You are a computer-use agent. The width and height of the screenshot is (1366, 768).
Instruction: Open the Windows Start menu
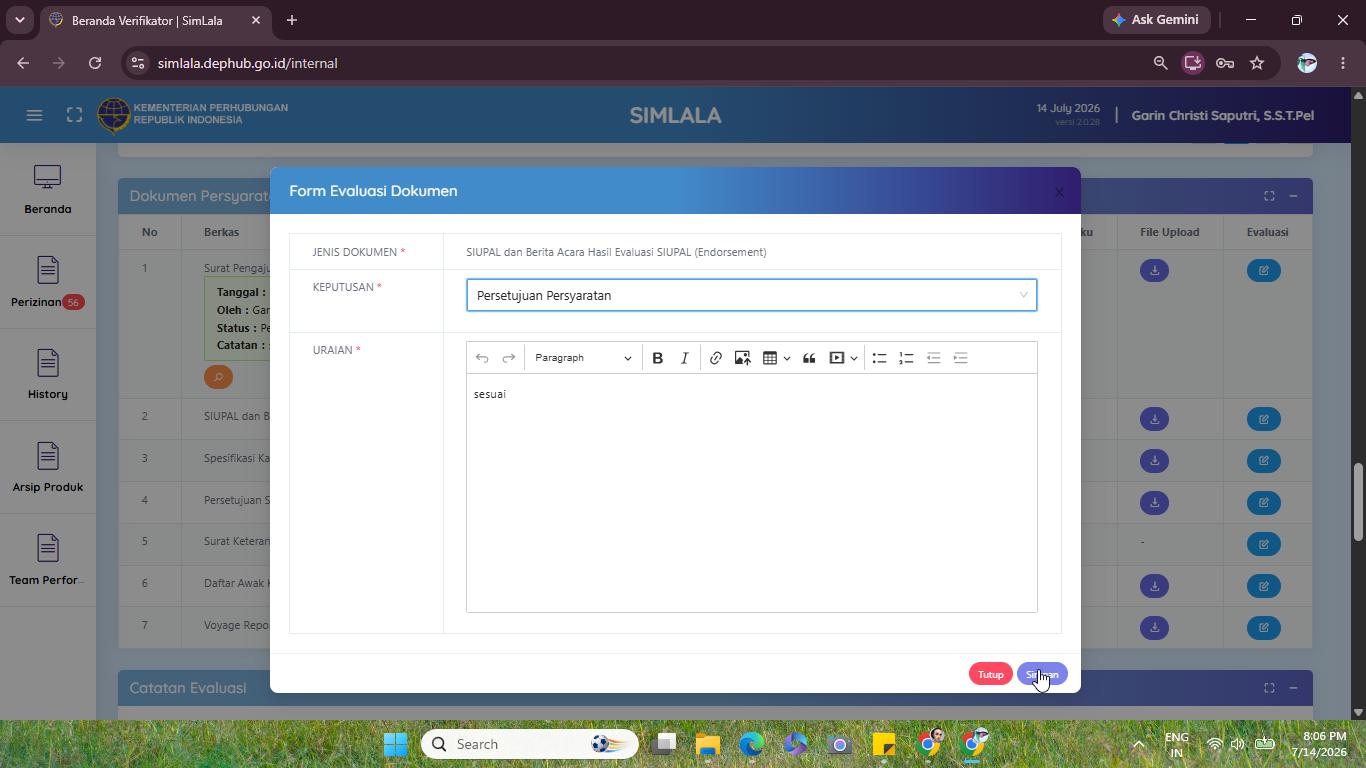[x=396, y=744]
